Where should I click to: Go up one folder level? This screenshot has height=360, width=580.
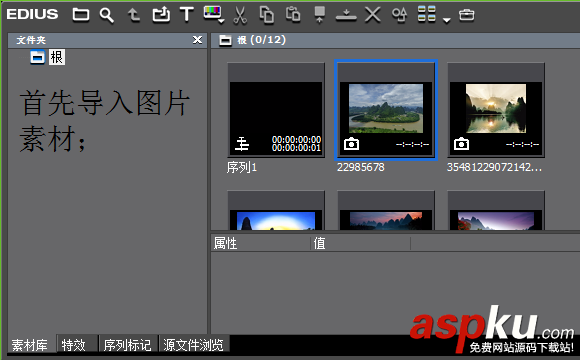click(x=134, y=15)
